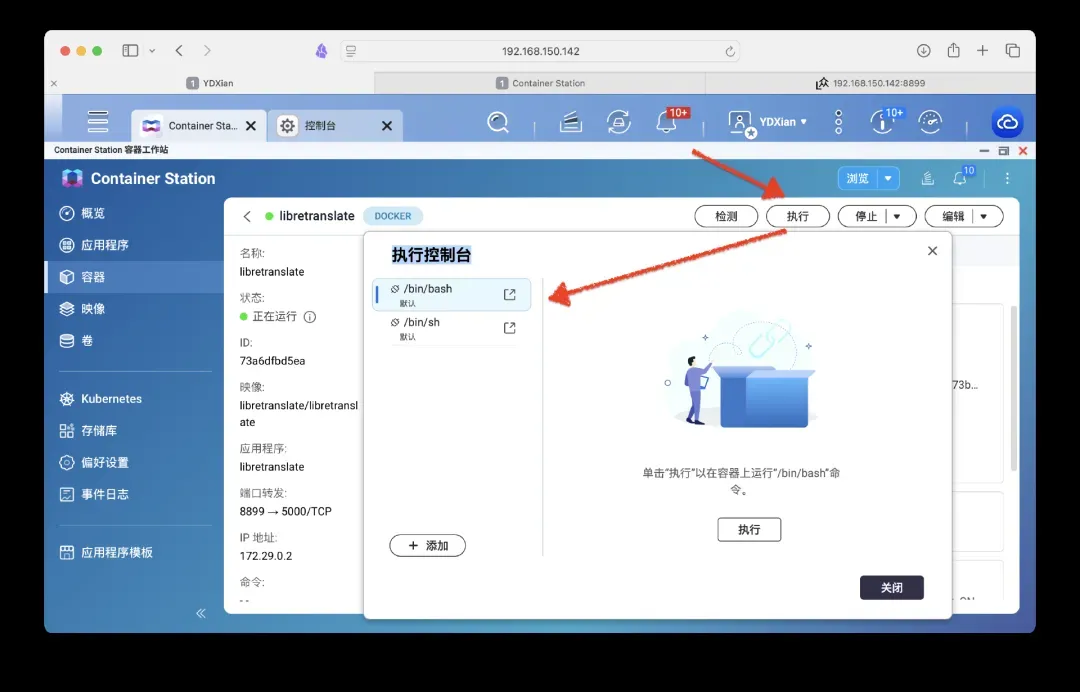1080x692 pixels.
Task: Expand the 编辑 button dropdown arrow
Action: [984, 216]
